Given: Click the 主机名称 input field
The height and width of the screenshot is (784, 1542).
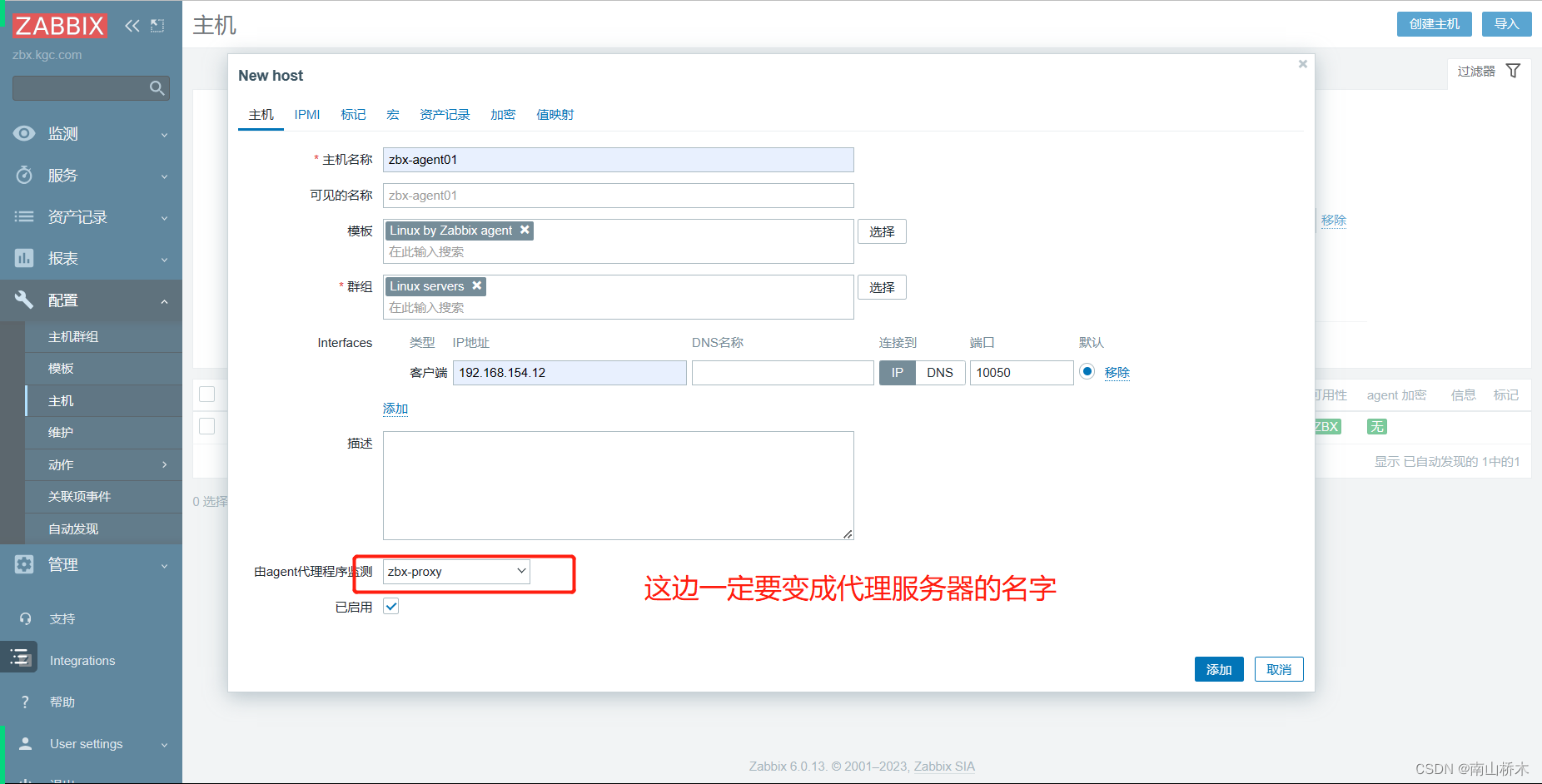Looking at the screenshot, I should [619, 160].
